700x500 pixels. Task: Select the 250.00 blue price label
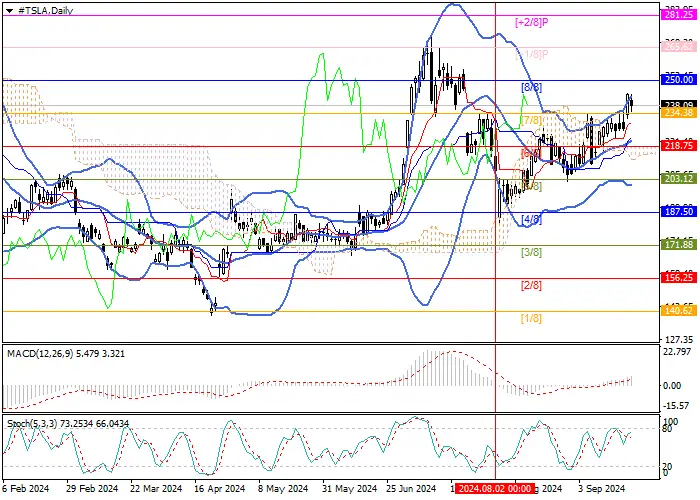tap(679, 80)
